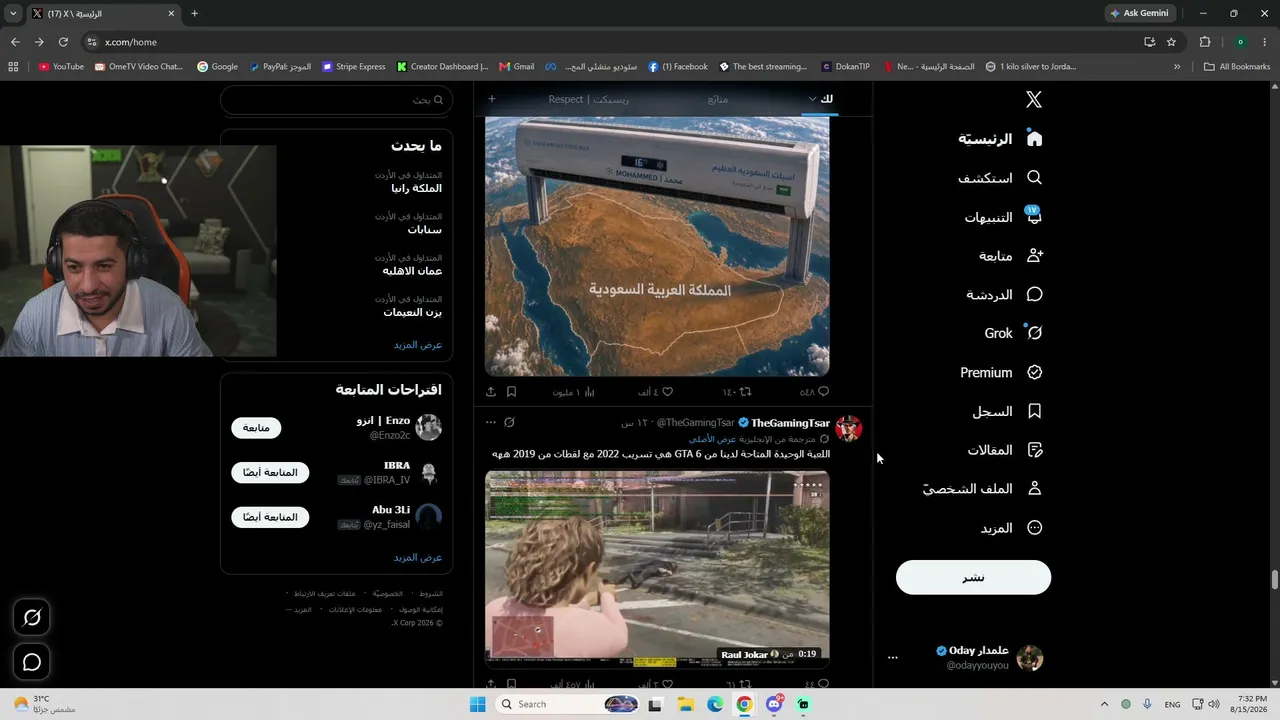
Task: Go to الرئيسيّة home in sidebar
Action: [1000, 138]
